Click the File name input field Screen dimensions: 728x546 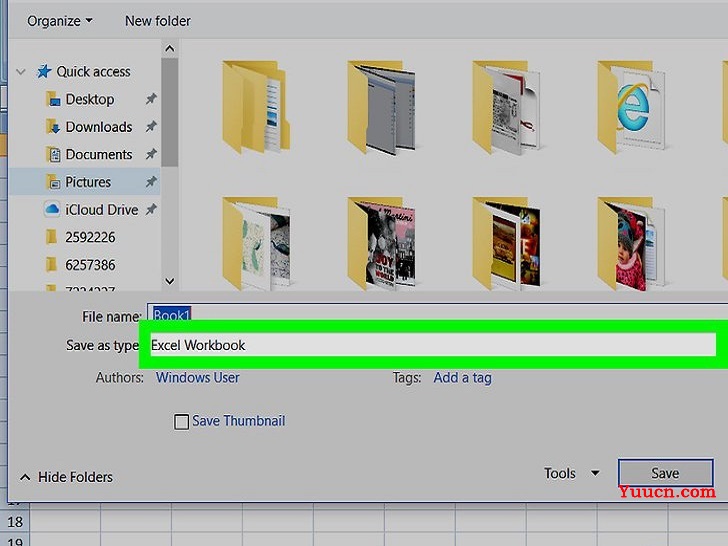pos(437,312)
